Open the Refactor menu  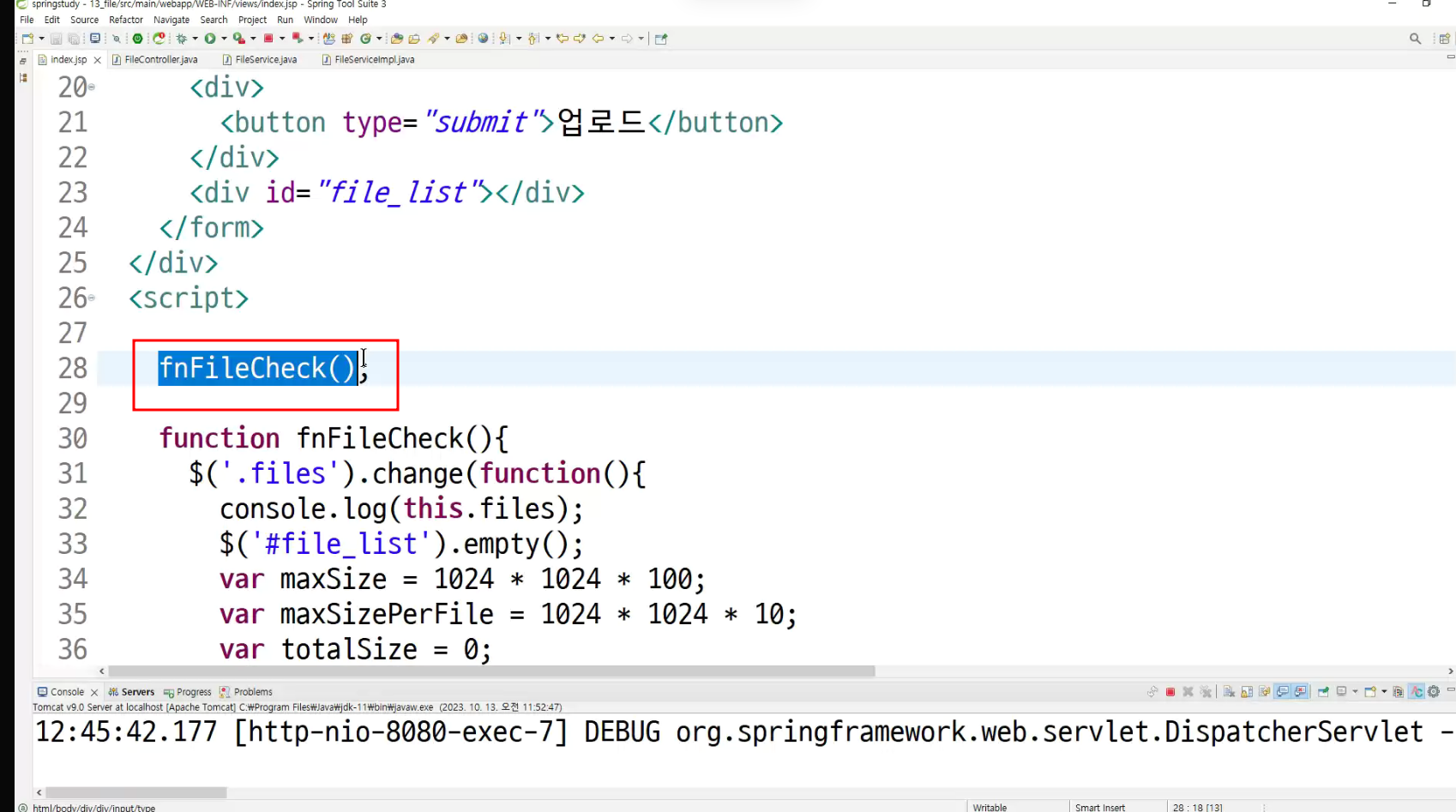[x=126, y=20]
